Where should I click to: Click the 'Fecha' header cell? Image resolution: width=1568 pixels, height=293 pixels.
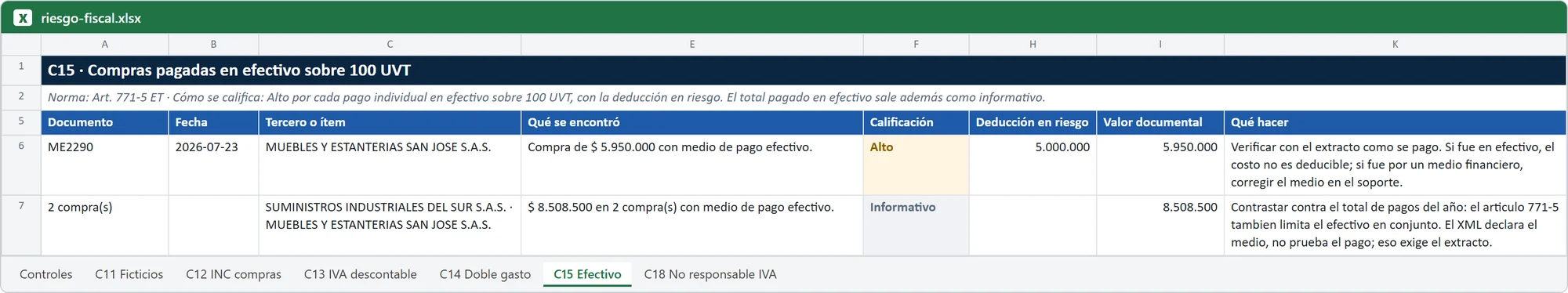point(213,122)
